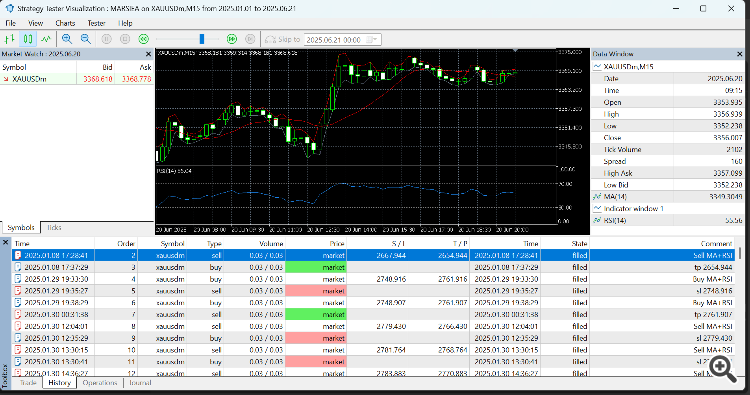Select order 7 sell row with tp 2761.907
The height and width of the screenshot is (395, 750).
pos(373,314)
